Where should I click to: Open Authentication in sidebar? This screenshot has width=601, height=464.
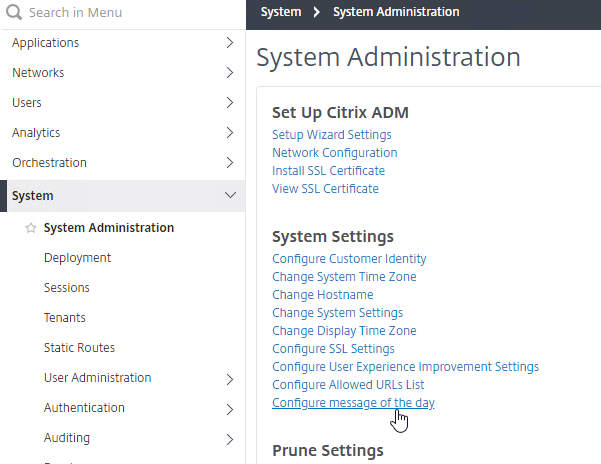(84, 407)
